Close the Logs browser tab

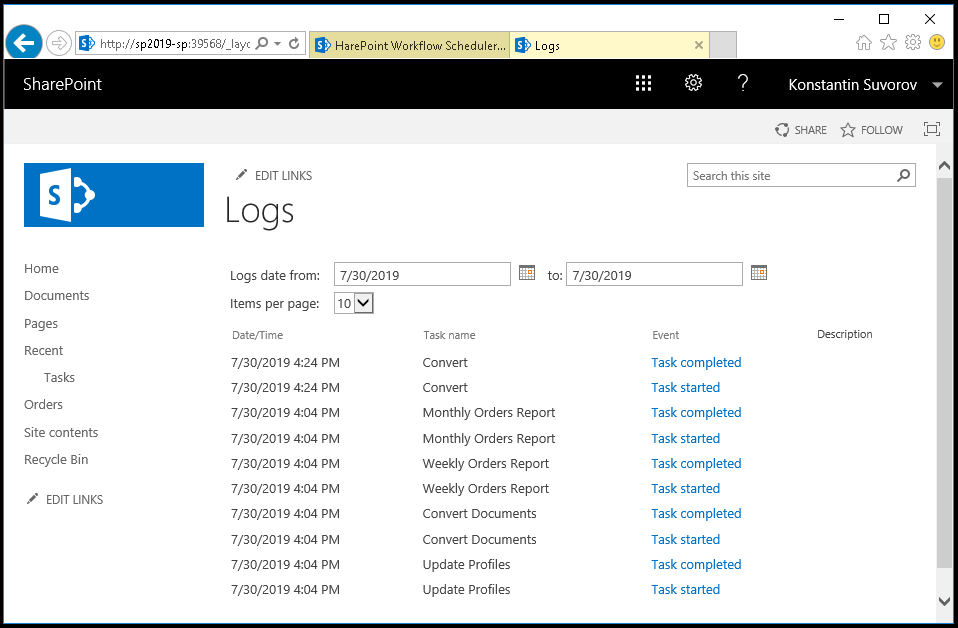pyautogui.click(x=699, y=45)
